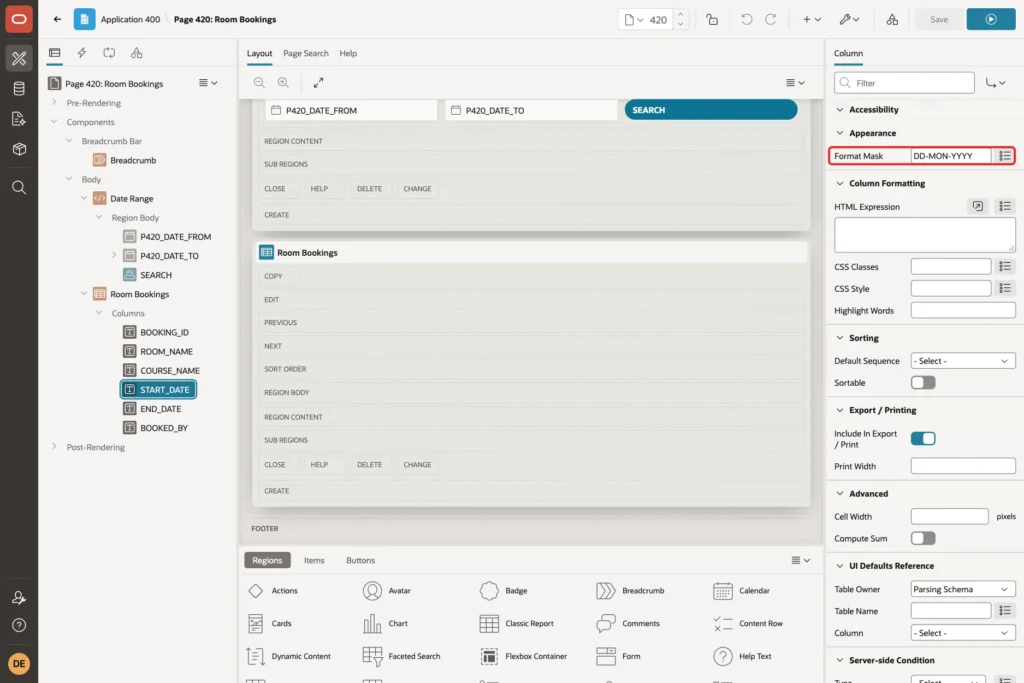Open HTML Expression code editor icon
This screenshot has height=683, width=1024.
977,206
